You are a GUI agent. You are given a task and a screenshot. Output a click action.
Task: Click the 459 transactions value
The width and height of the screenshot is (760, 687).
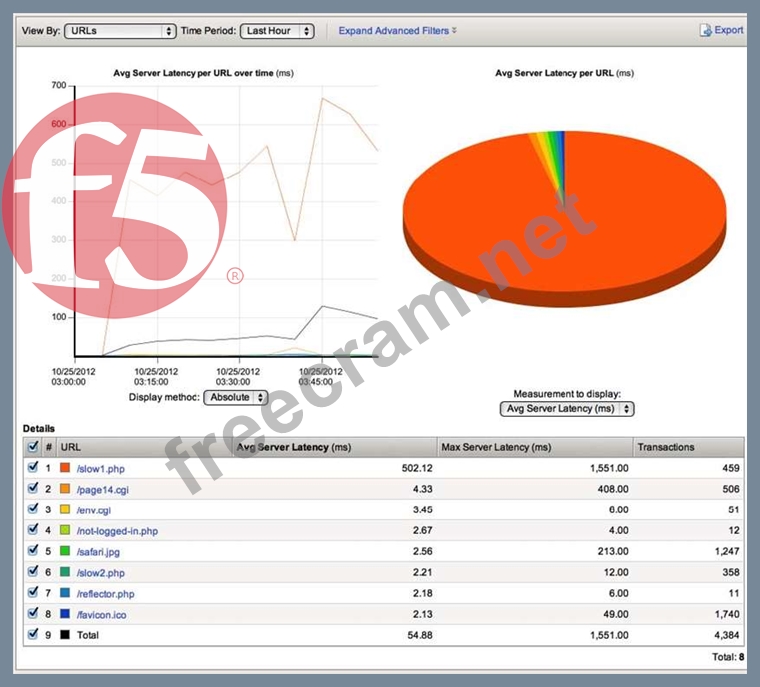731,468
